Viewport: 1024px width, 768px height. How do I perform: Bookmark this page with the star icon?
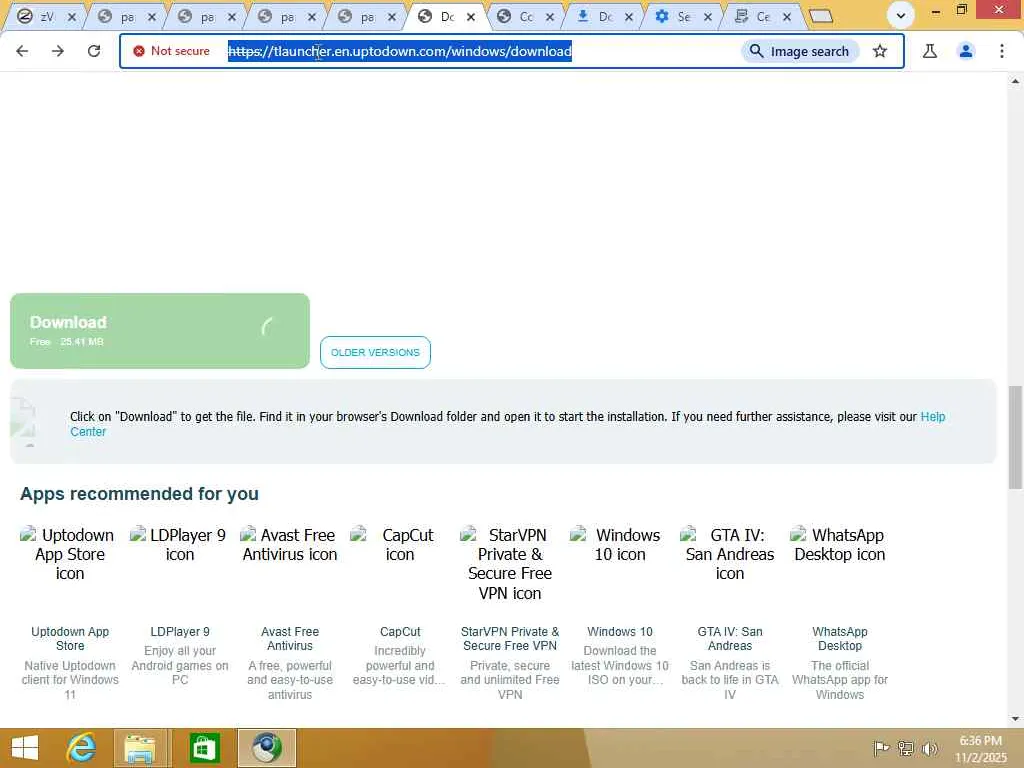pyautogui.click(x=880, y=51)
